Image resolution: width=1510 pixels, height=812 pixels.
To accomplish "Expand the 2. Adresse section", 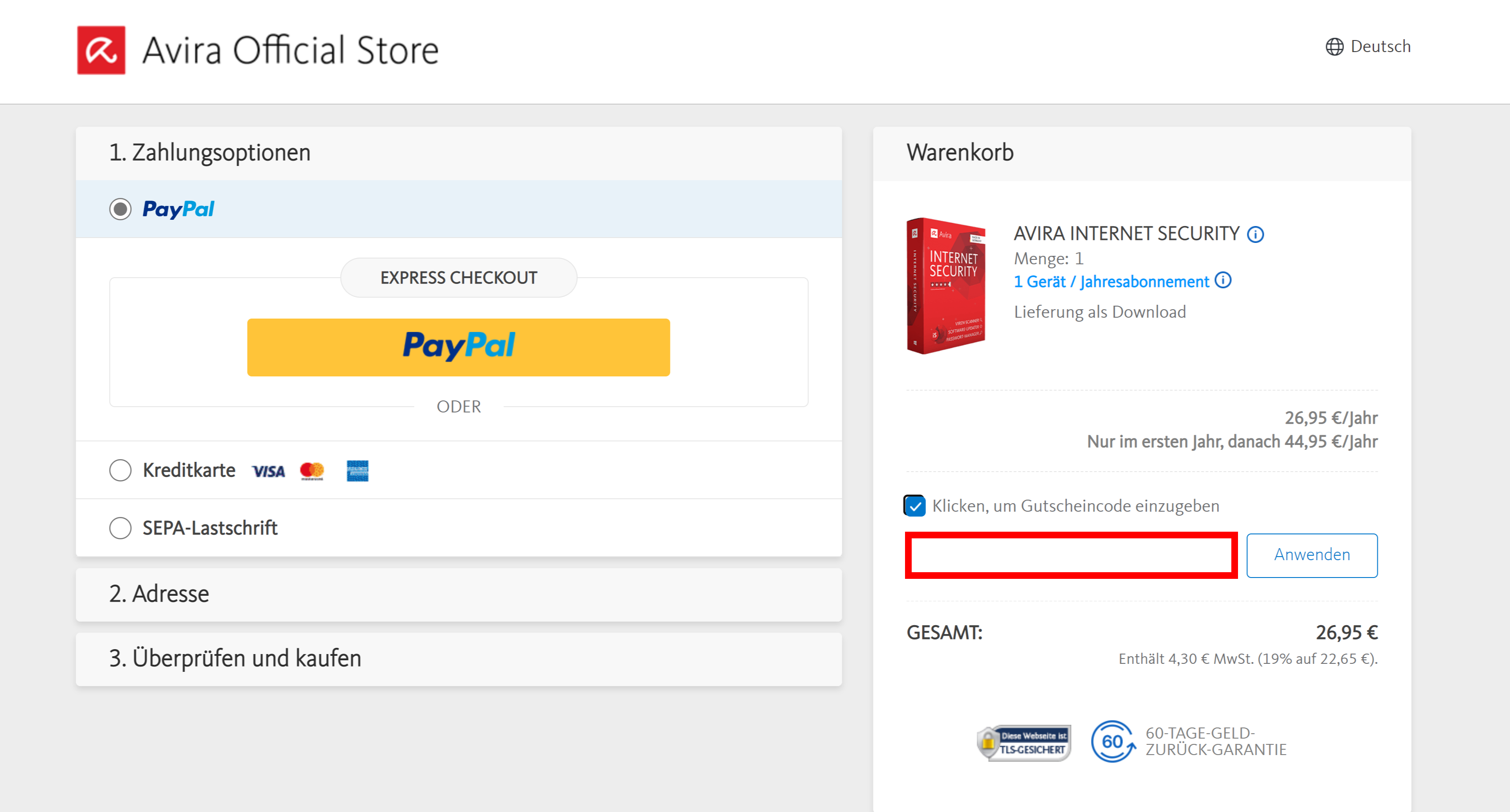I will point(459,594).
